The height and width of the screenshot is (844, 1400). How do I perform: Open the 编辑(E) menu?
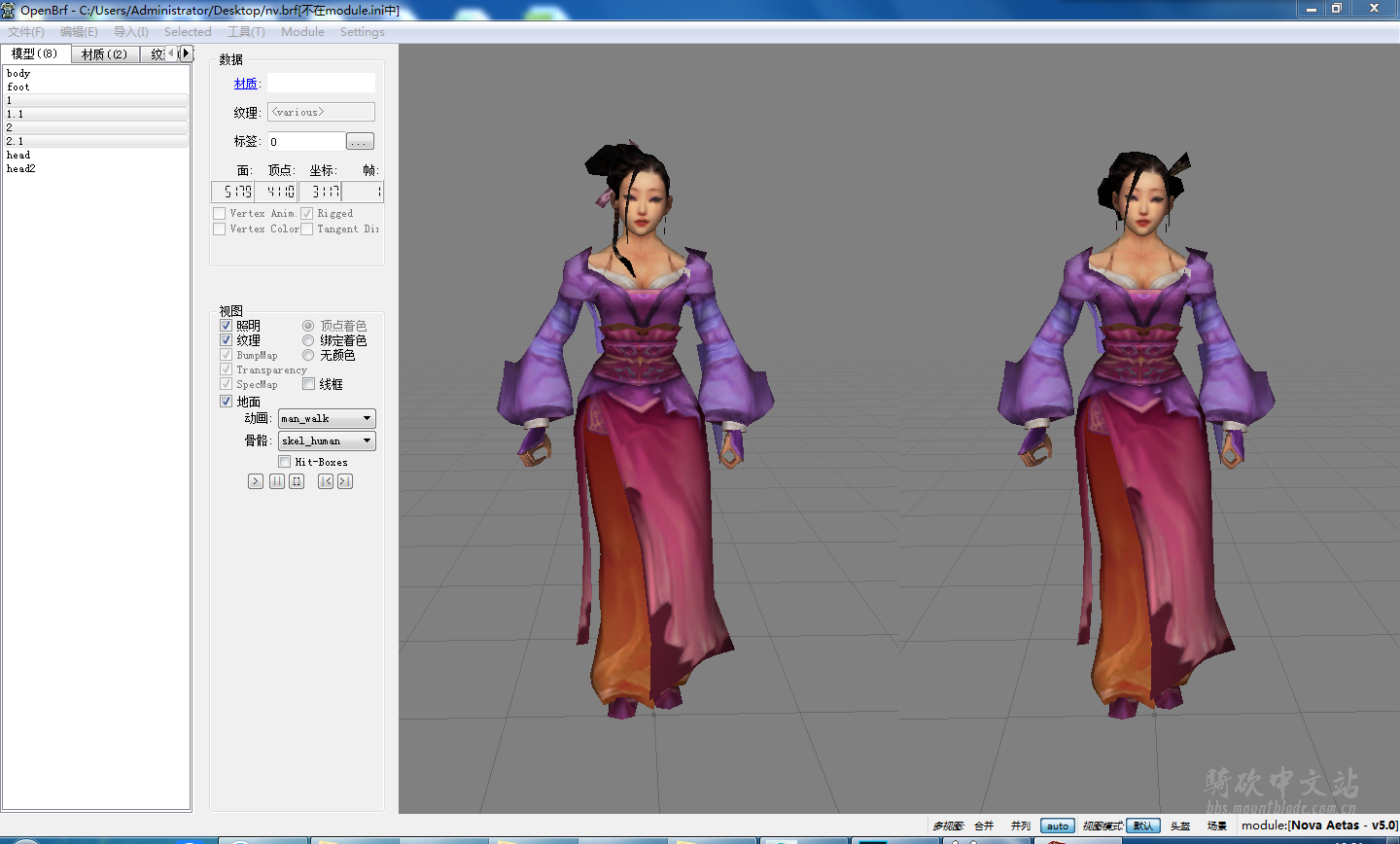pyautogui.click(x=79, y=32)
